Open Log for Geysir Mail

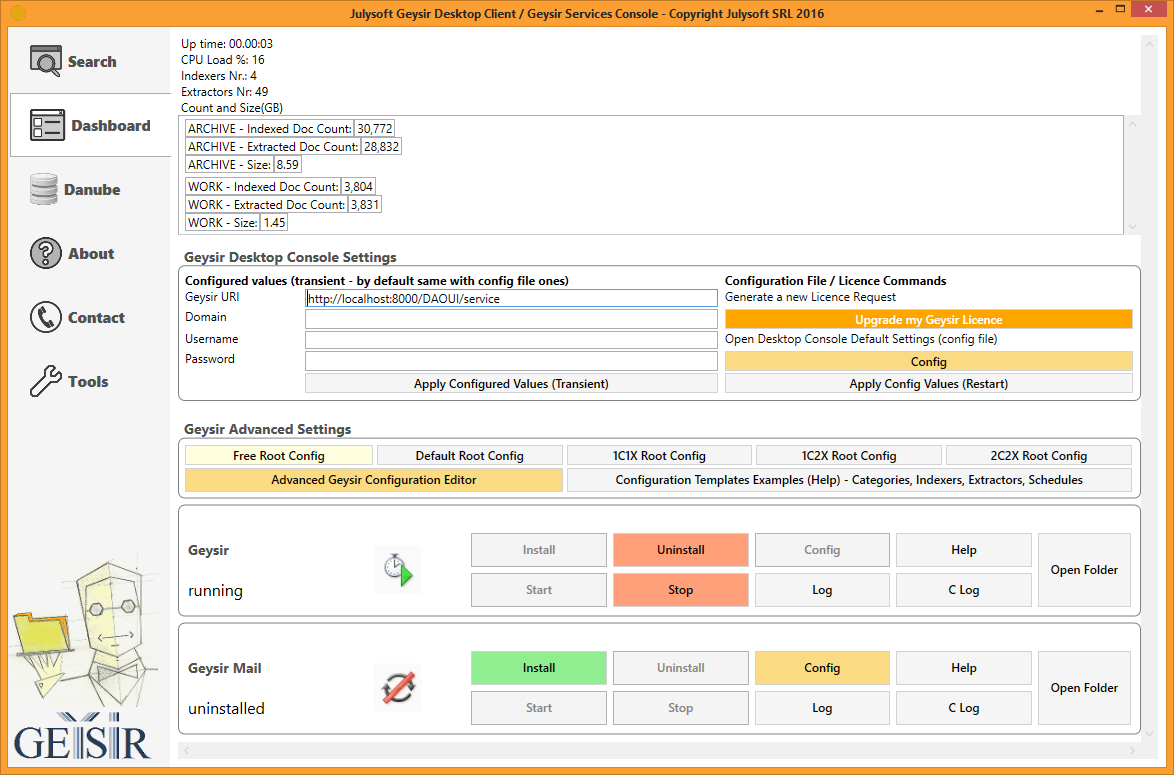pyautogui.click(x=822, y=708)
